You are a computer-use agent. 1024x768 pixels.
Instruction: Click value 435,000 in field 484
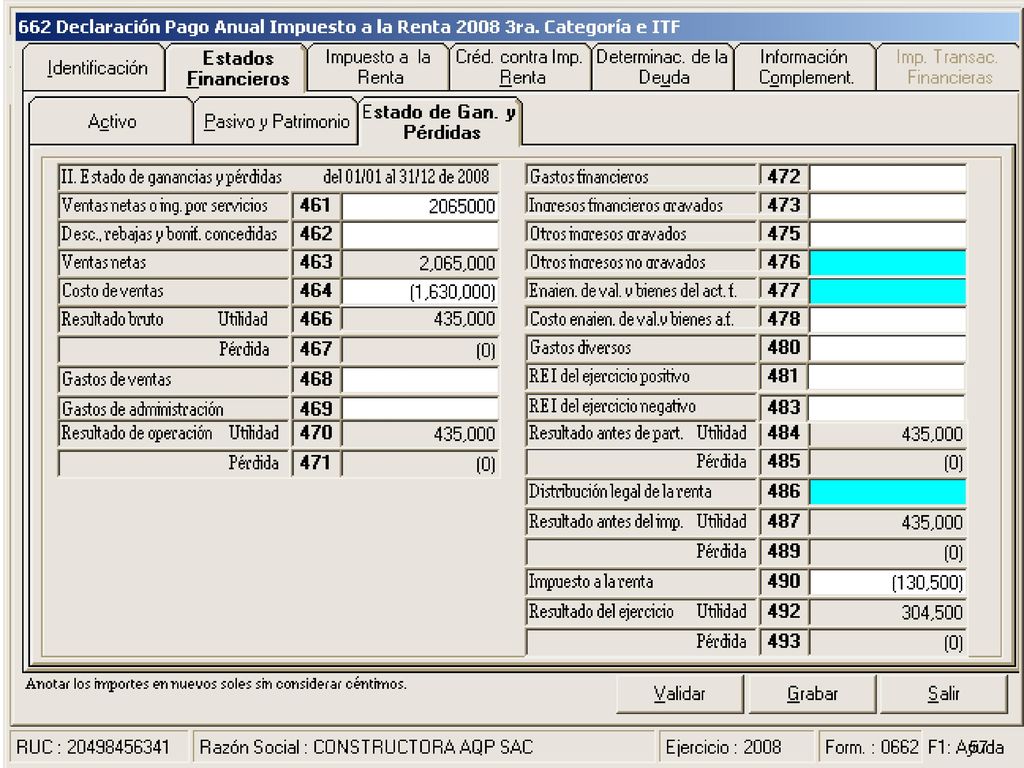click(932, 434)
